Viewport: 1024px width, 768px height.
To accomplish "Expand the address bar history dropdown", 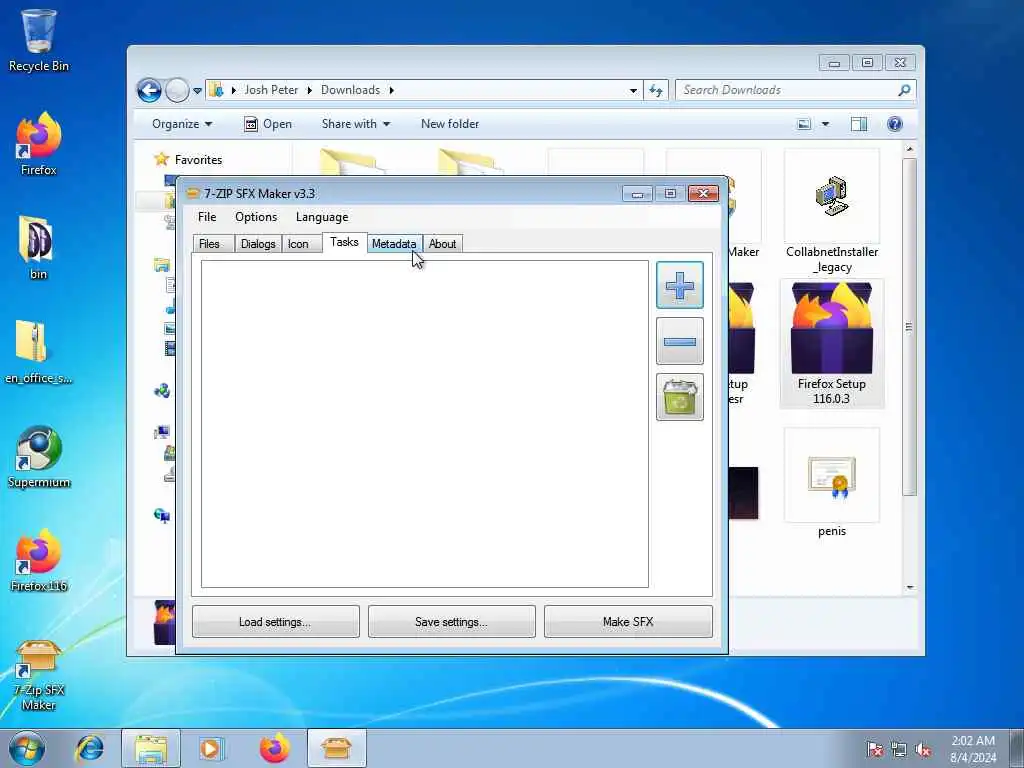I will (x=633, y=91).
